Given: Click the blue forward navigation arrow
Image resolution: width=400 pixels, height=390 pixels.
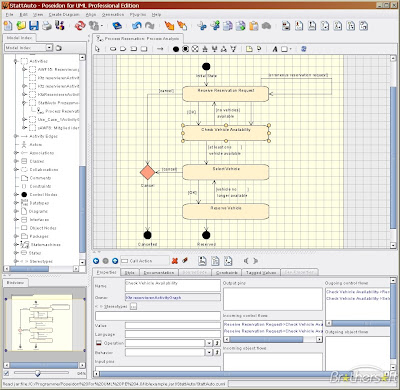Looking at the screenshot, I should point(115,261).
